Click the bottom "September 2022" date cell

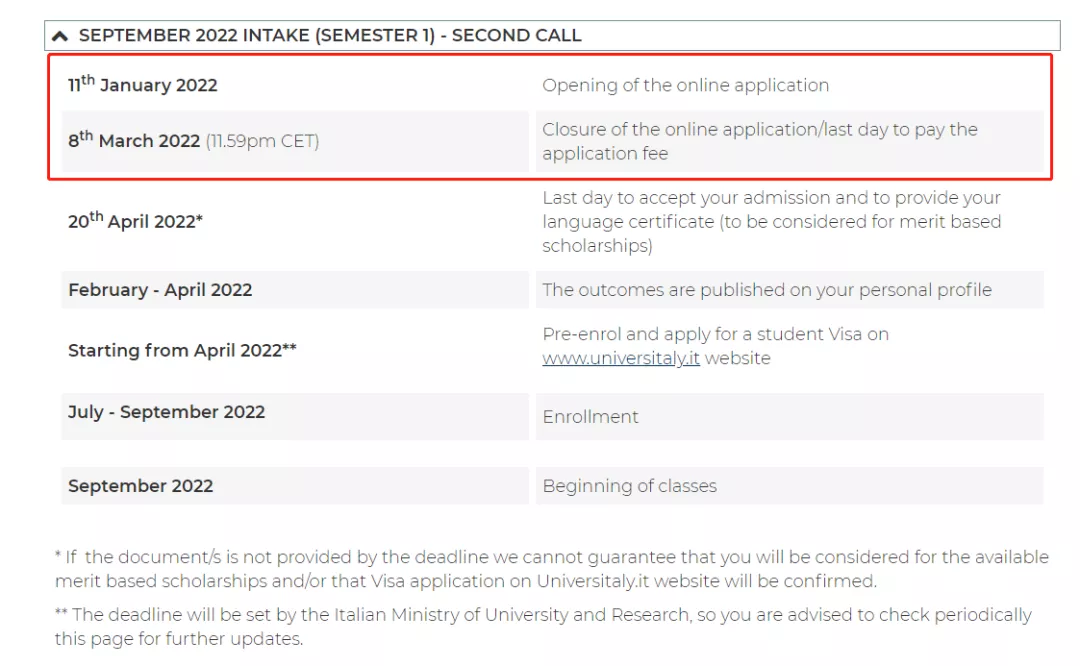(x=140, y=486)
